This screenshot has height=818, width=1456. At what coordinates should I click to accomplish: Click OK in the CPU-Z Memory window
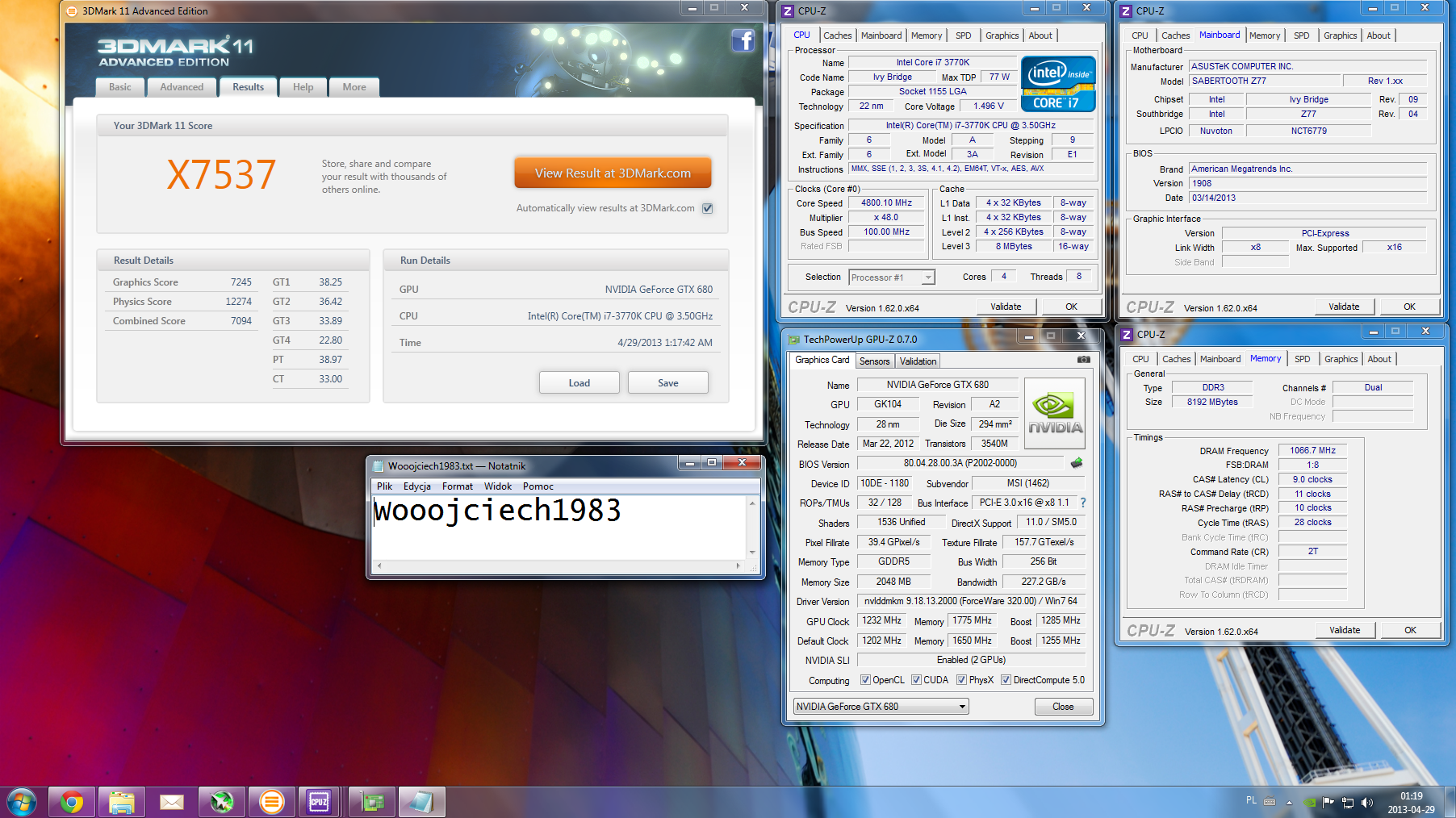tap(1410, 630)
